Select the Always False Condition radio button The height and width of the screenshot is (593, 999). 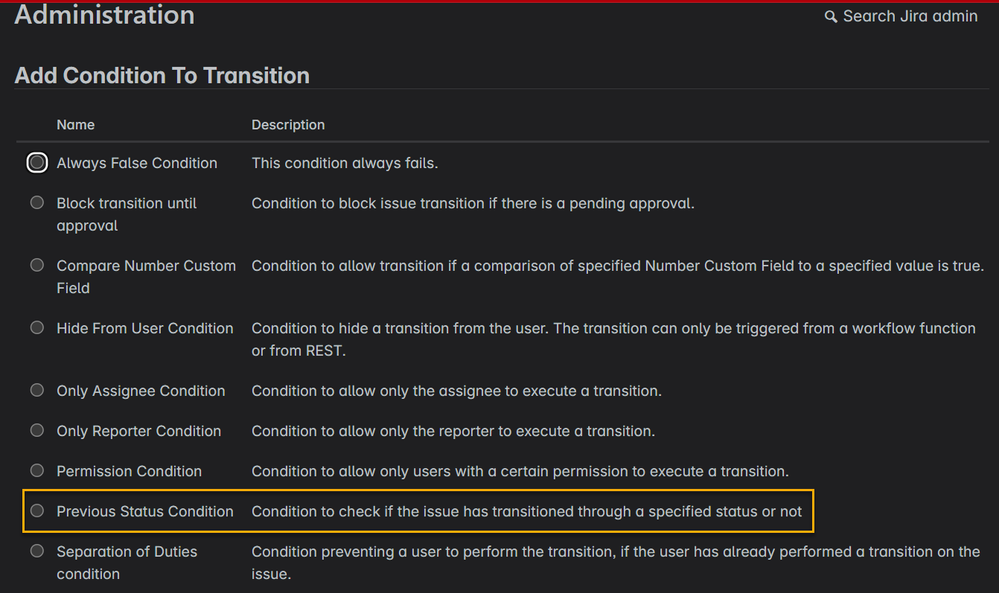37,163
